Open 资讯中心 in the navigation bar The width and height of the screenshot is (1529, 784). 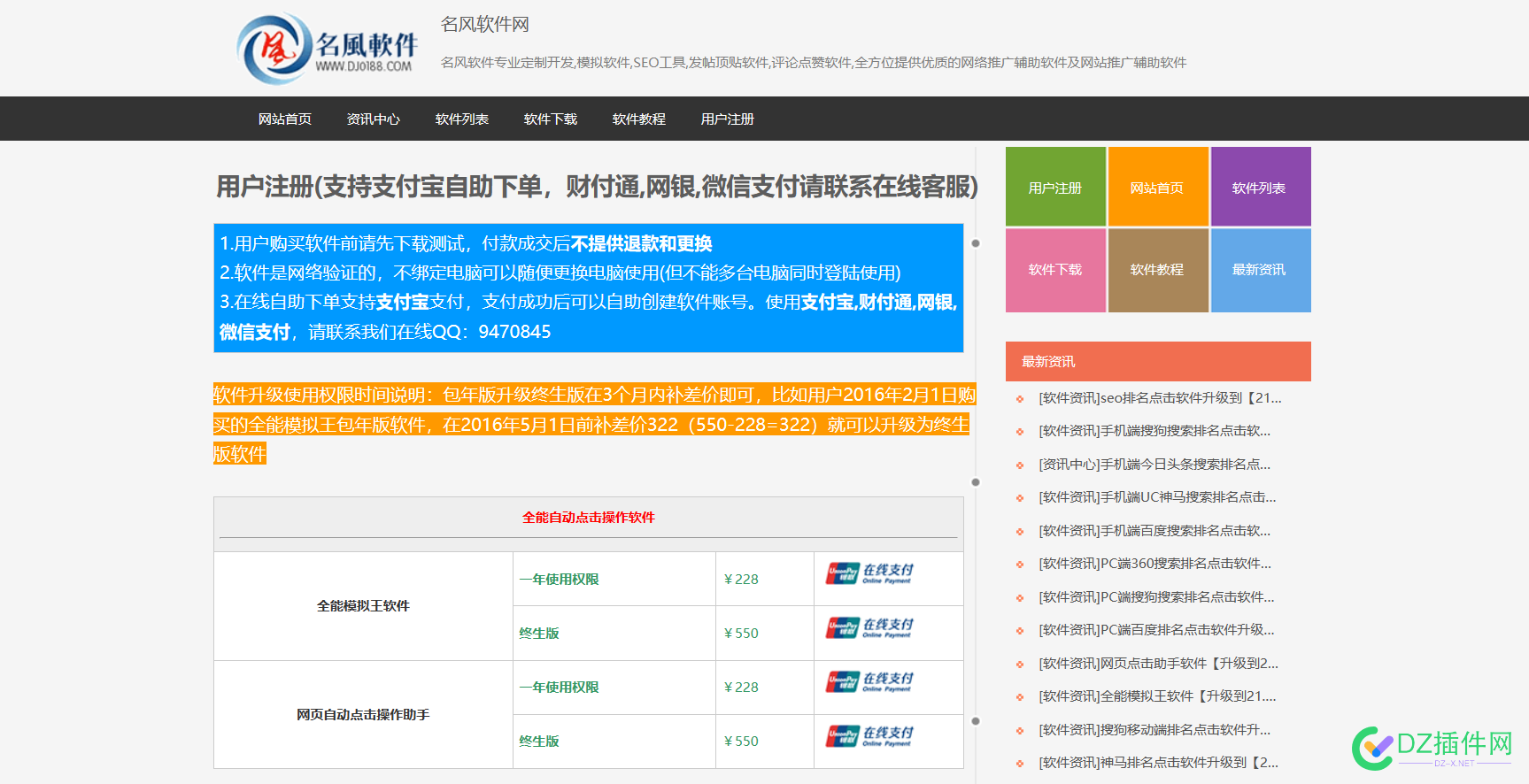tap(374, 119)
